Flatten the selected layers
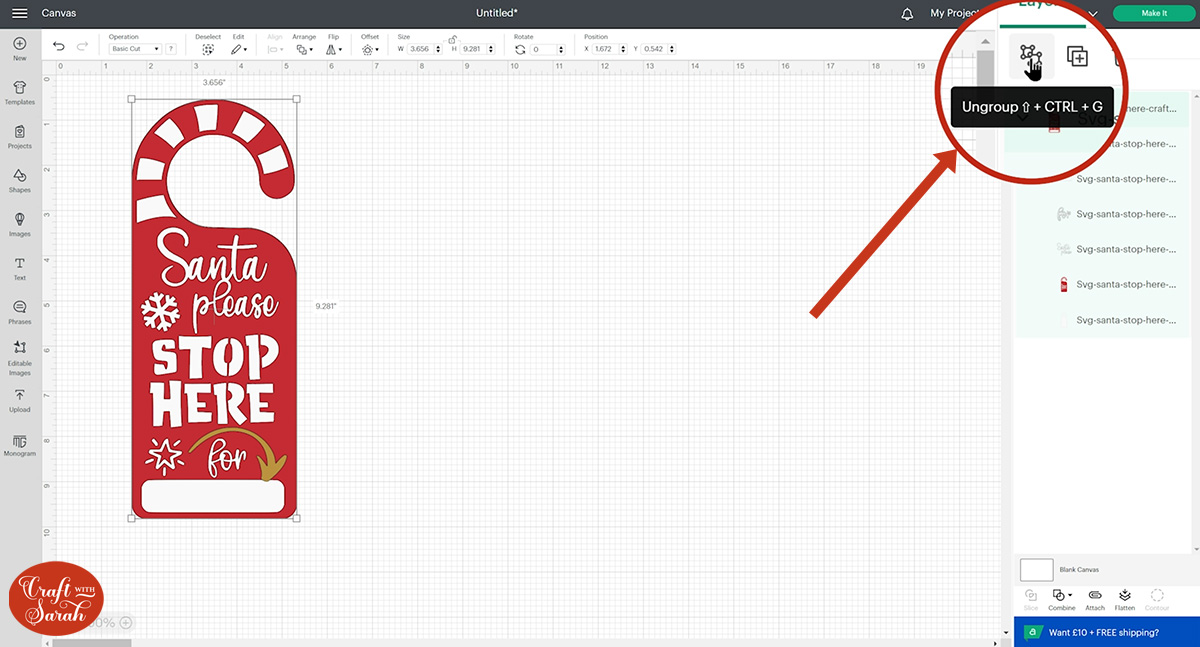The height and width of the screenshot is (647, 1200). 1125,599
